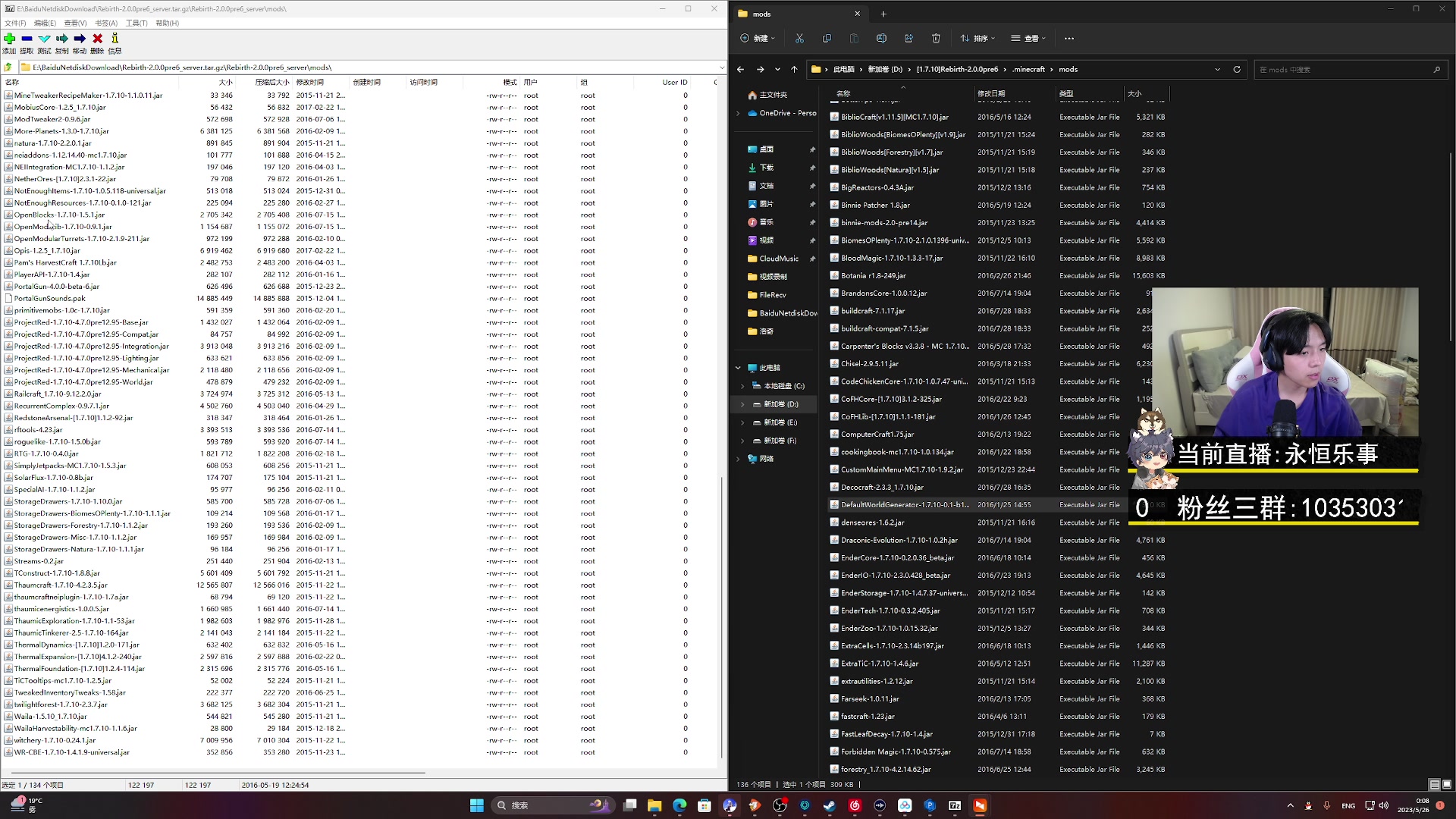
Task: Click the New (新建) button in Explorer
Action: 758,38
